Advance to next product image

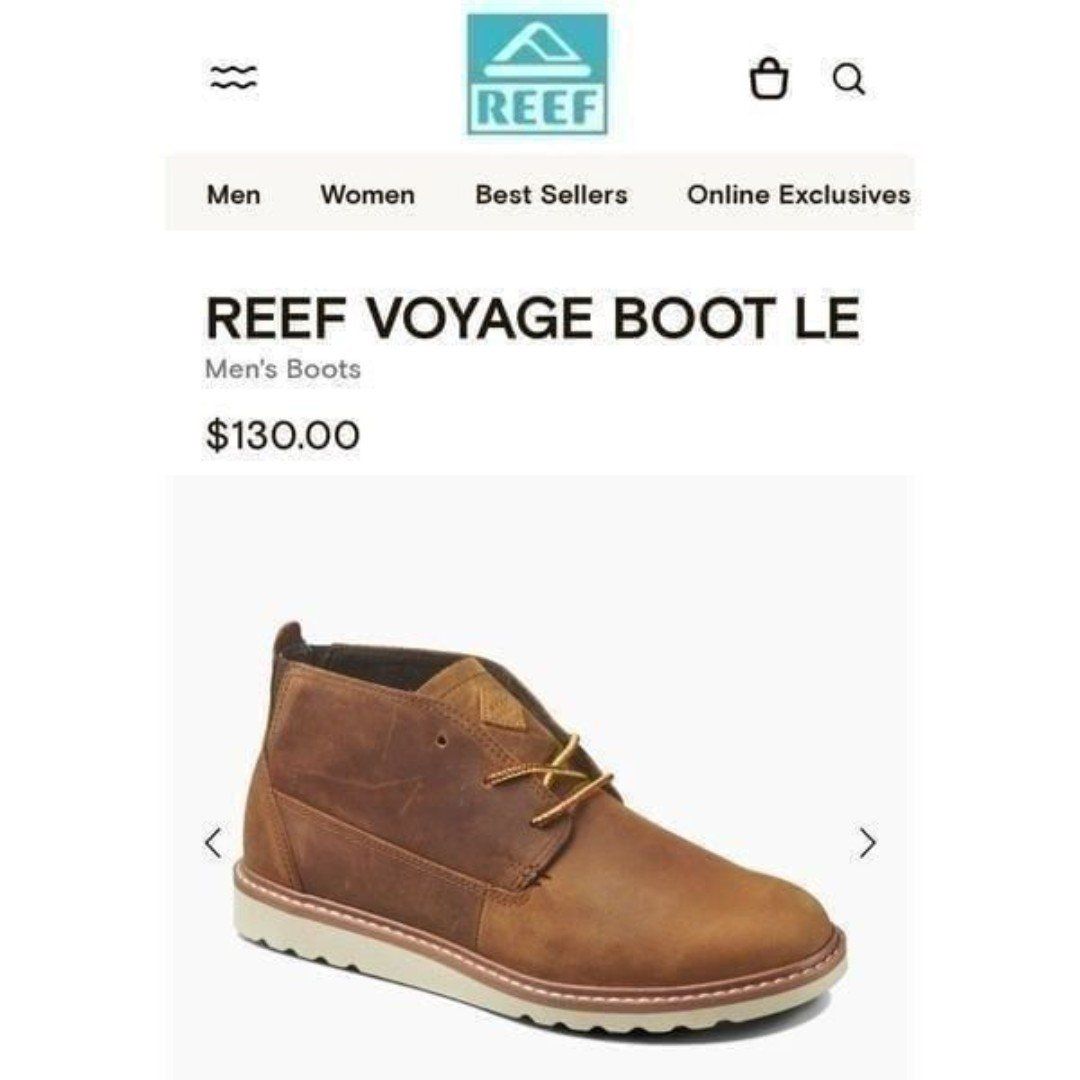(868, 842)
